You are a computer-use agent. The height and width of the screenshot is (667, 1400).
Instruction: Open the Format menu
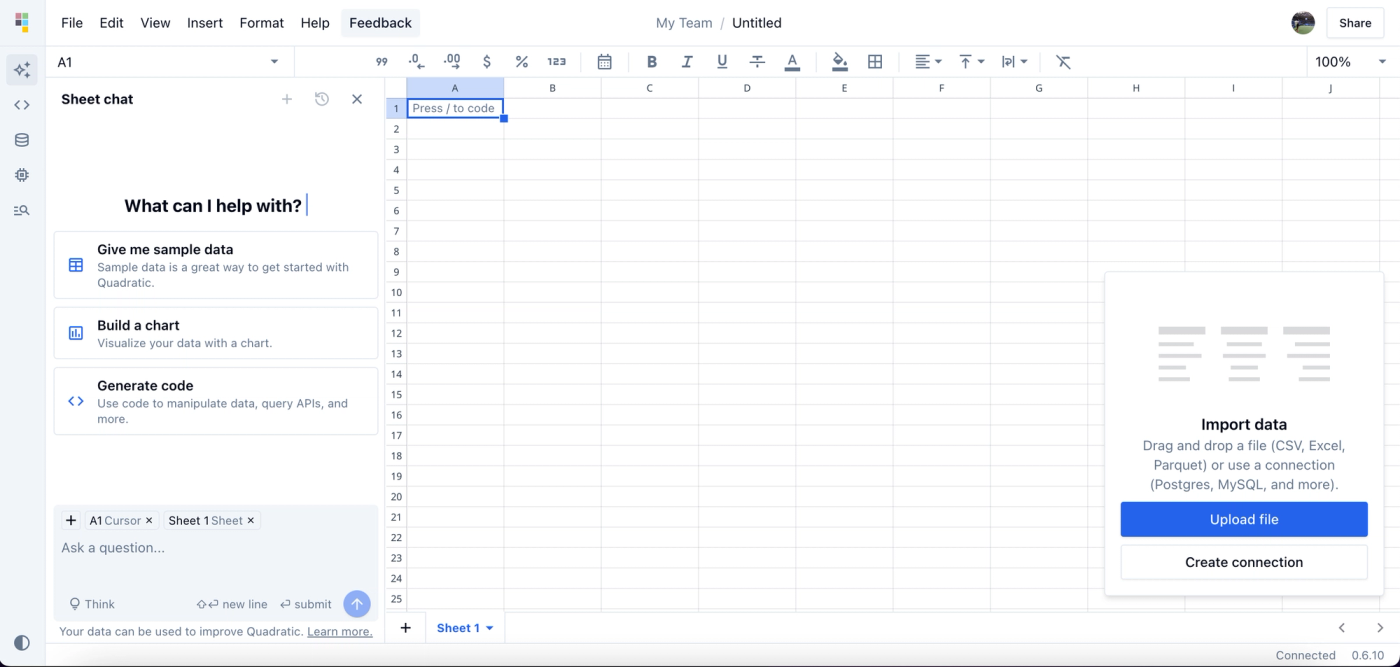tap(261, 22)
